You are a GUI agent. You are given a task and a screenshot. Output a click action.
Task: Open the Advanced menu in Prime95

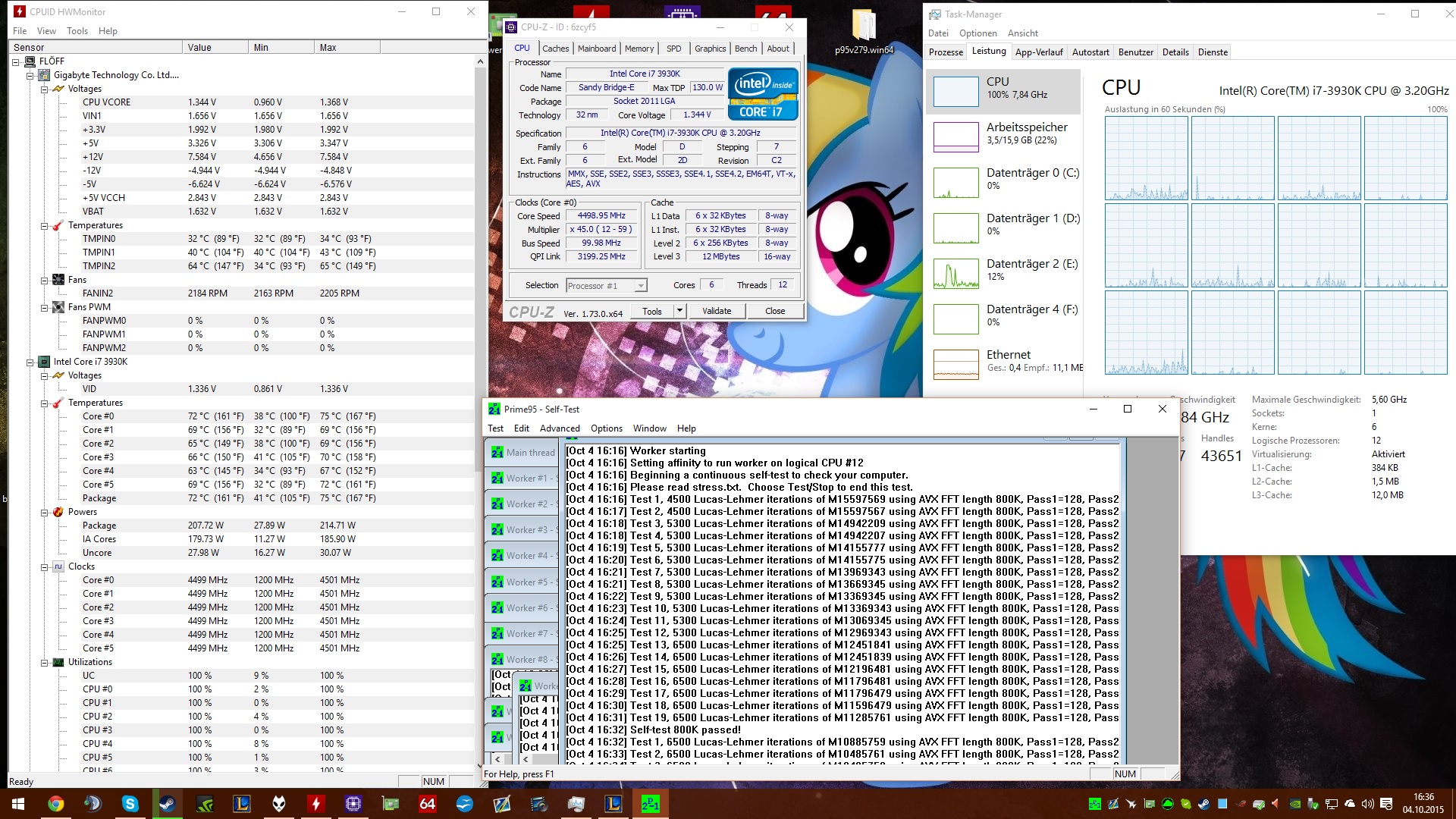pos(559,428)
